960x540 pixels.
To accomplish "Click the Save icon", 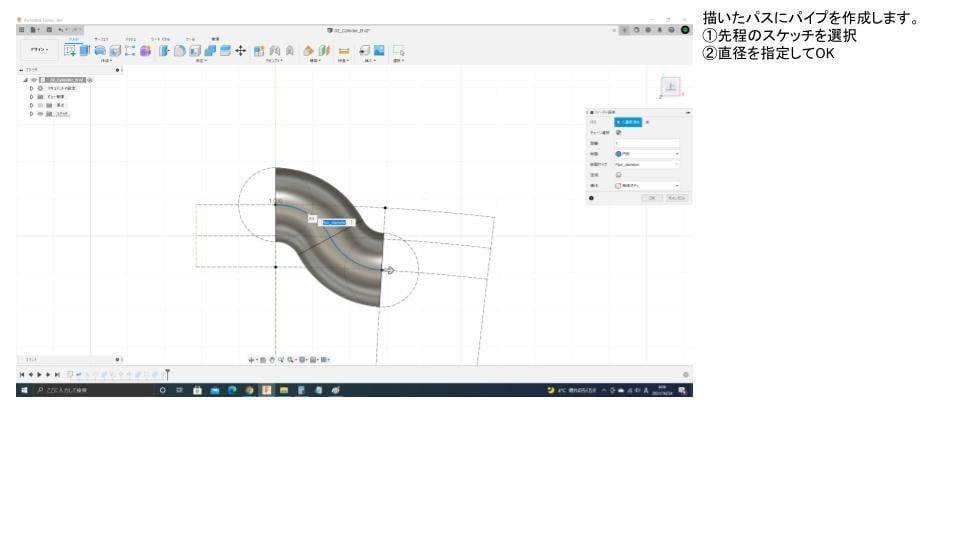I will [x=49, y=29].
